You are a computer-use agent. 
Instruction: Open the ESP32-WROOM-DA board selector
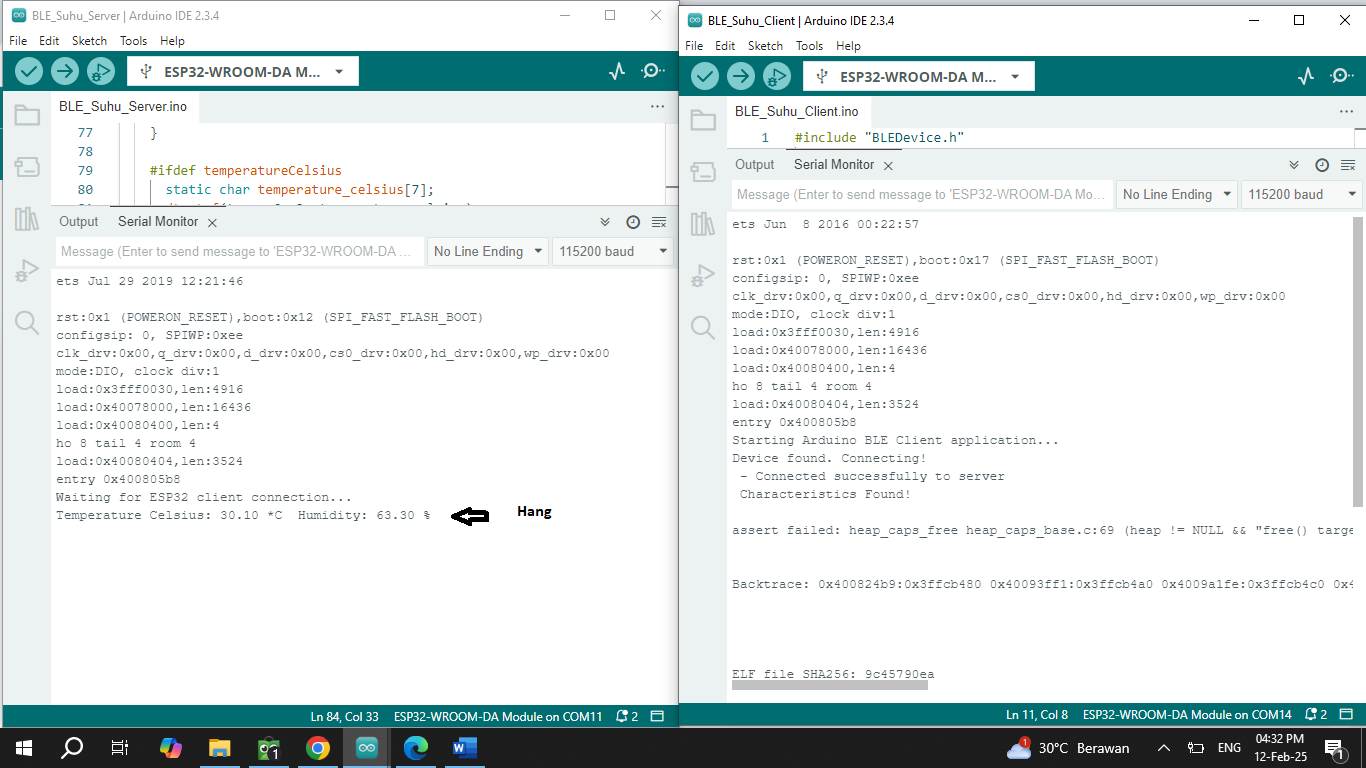coord(242,70)
